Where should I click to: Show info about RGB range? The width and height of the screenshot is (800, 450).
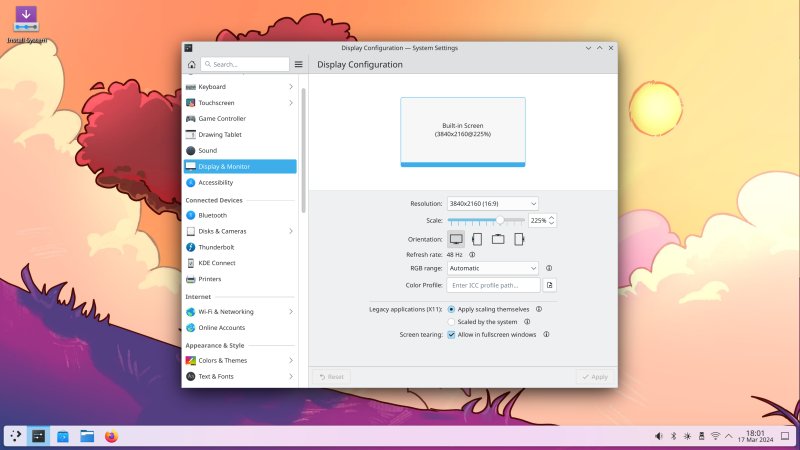click(x=549, y=268)
